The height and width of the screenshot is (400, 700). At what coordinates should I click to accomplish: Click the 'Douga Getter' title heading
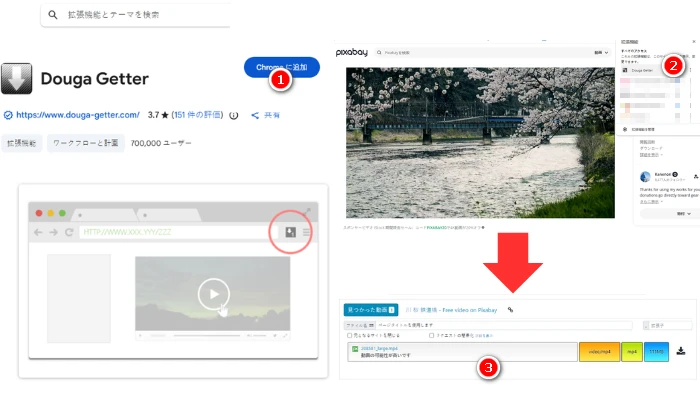tap(95, 79)
